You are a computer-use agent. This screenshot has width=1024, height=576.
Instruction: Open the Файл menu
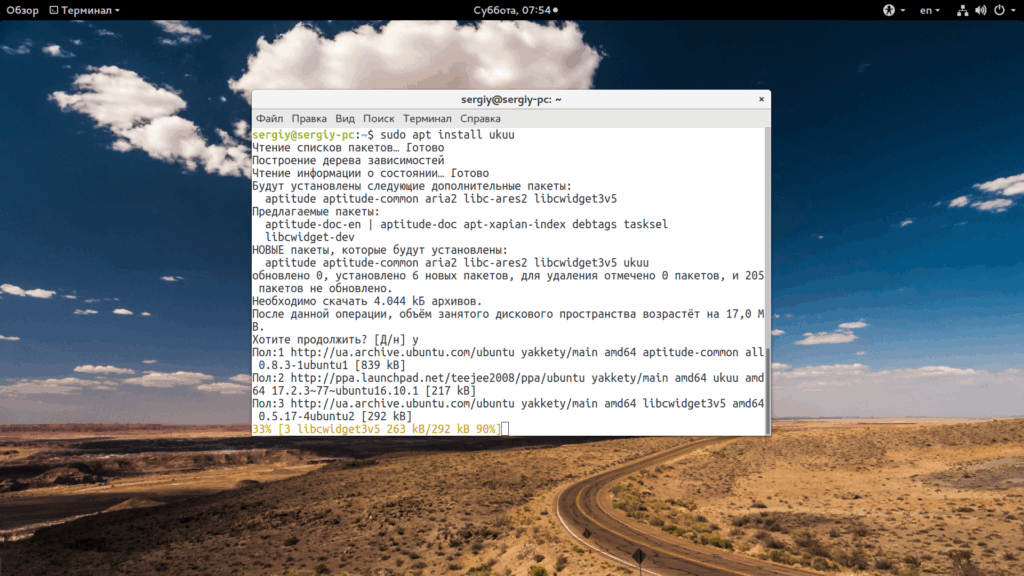269,119
